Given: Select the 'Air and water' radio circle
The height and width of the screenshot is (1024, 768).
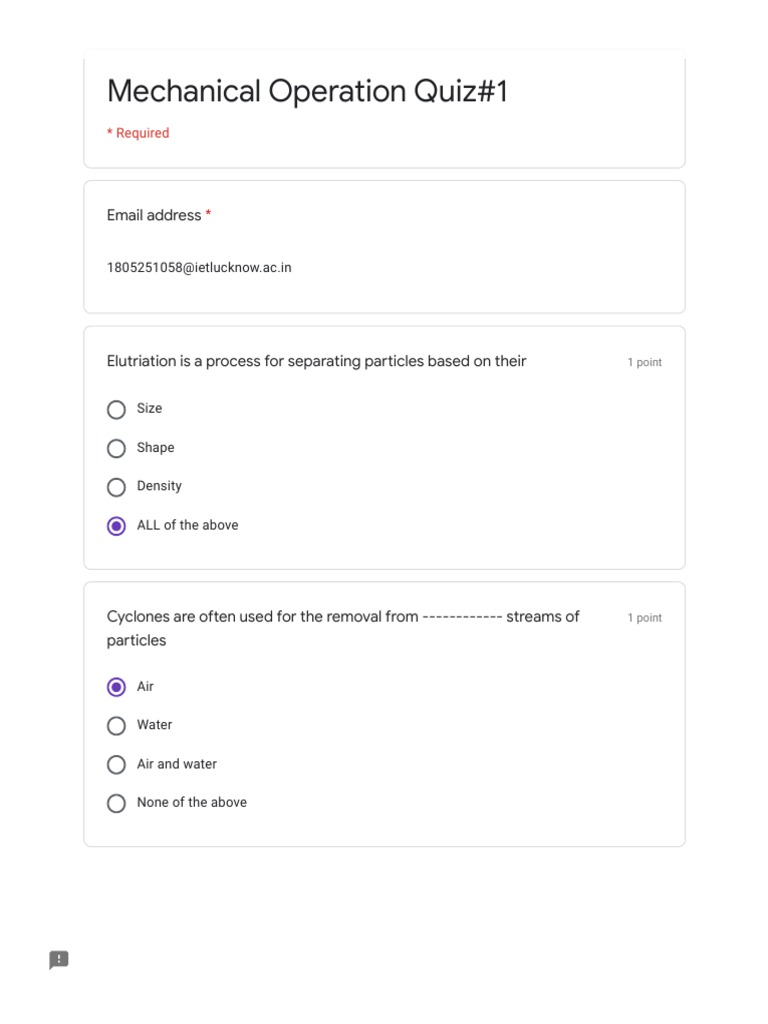Looking at the screenshot, I should (116, 765).
